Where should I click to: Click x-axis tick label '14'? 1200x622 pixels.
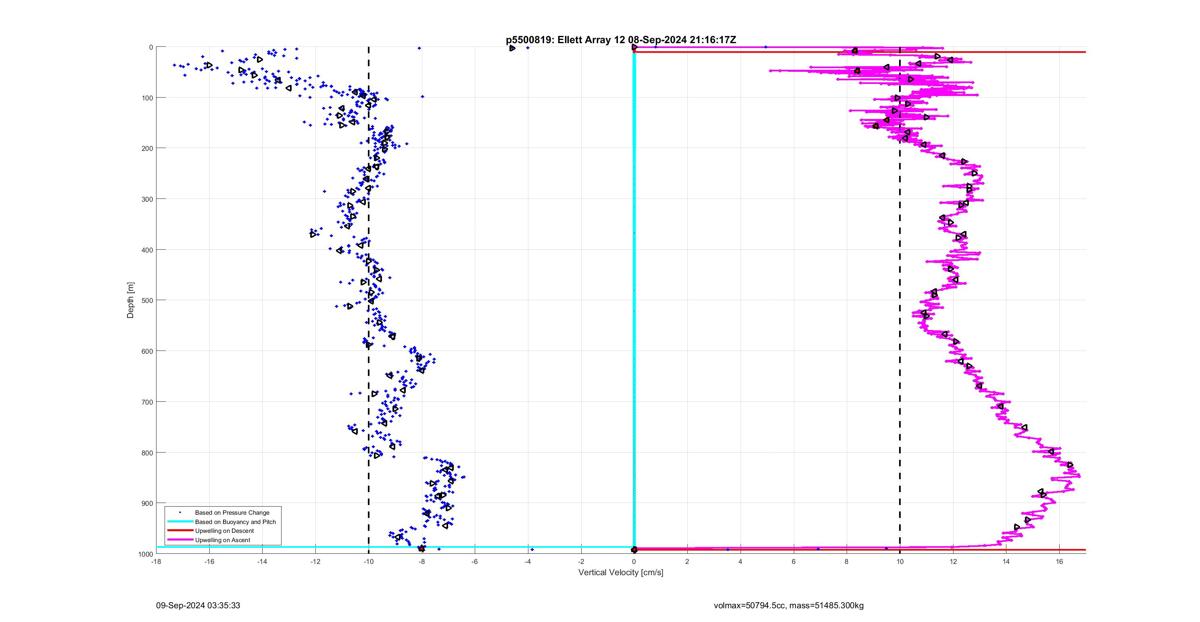[x=1006, y=562]
